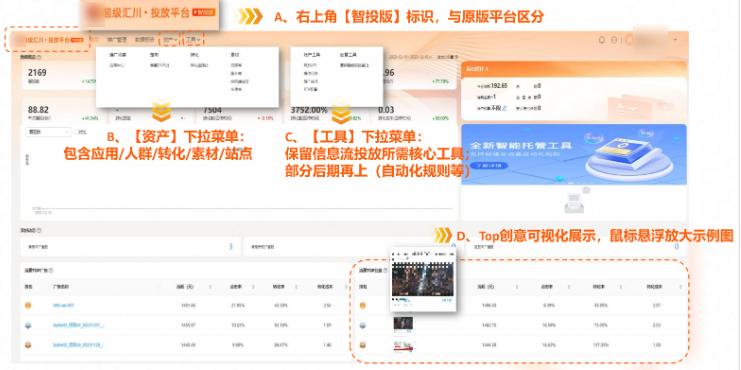Click the info icon next to 消耗TOP广告

coord(51,270)
